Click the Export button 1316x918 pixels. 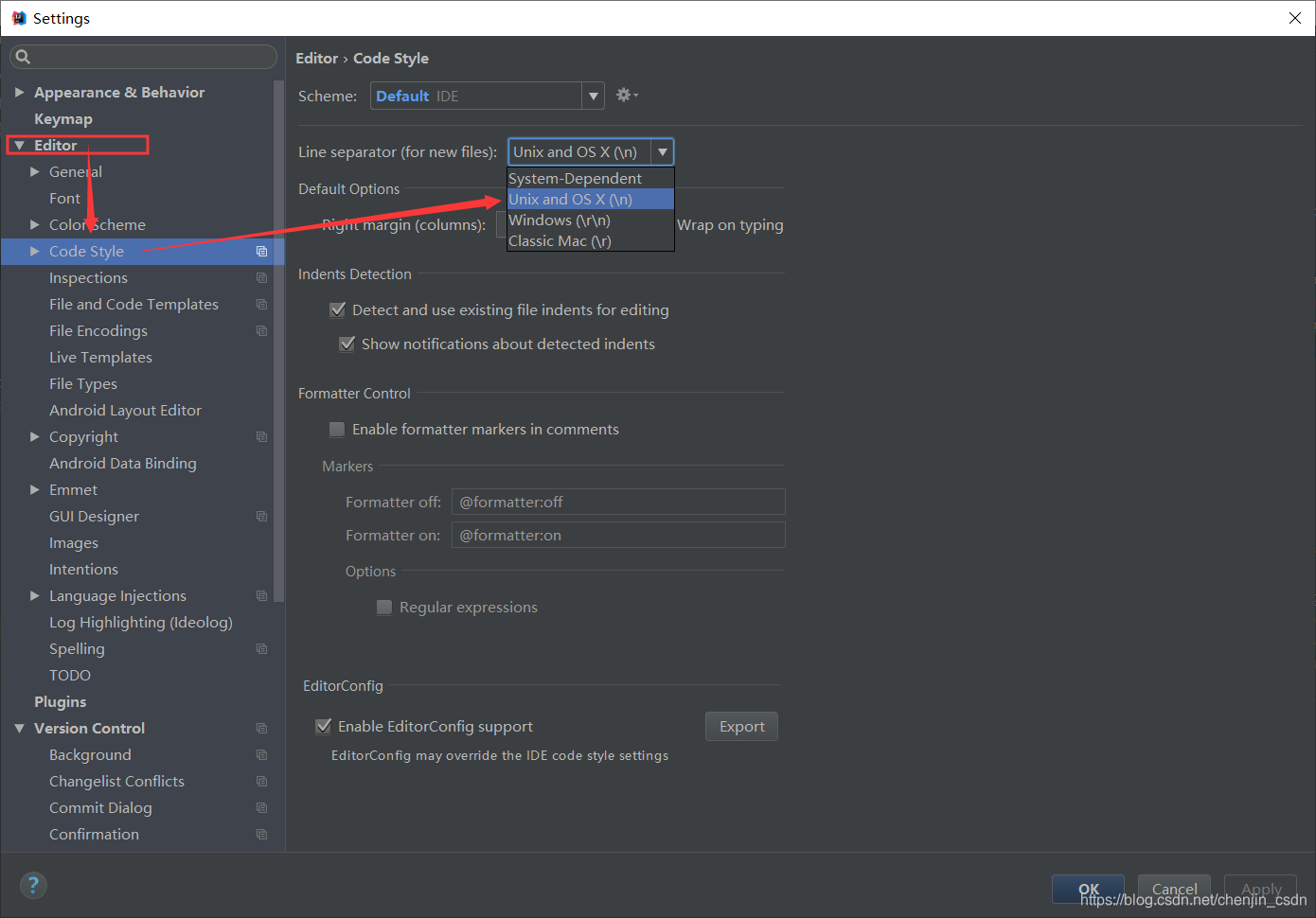click(x=741, y=726)
